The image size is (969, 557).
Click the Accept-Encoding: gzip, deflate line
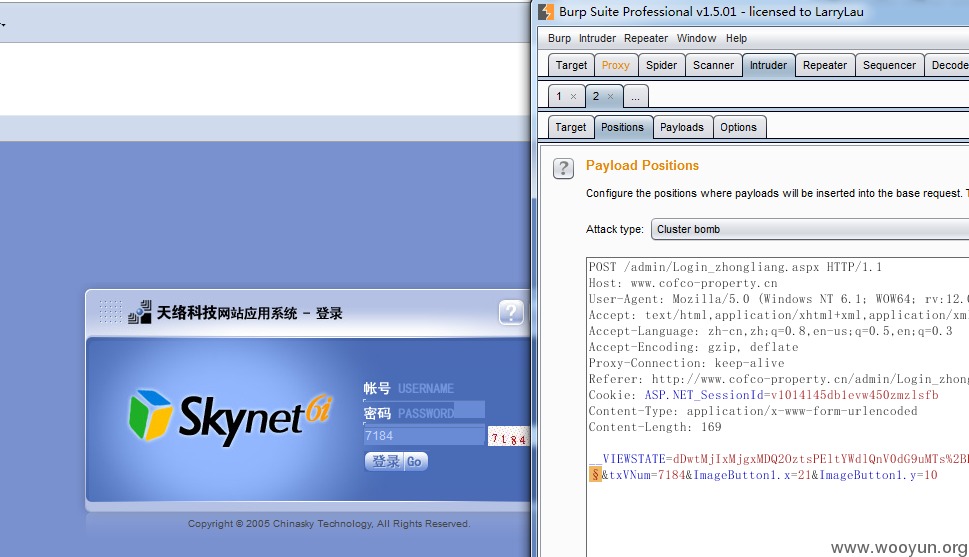(693, 347)
